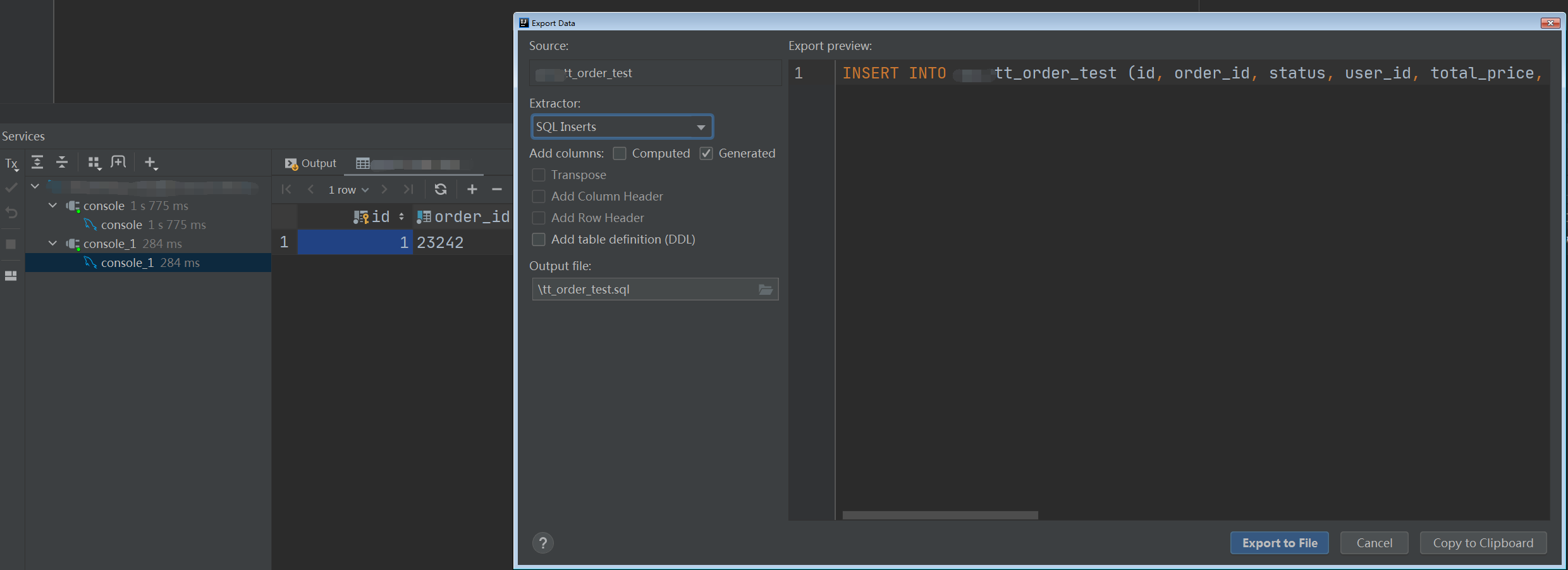The width and height of the screenshot is (1568, 570).
Task: Open the Tx transaction mode menu
Action: click(12, 164)
